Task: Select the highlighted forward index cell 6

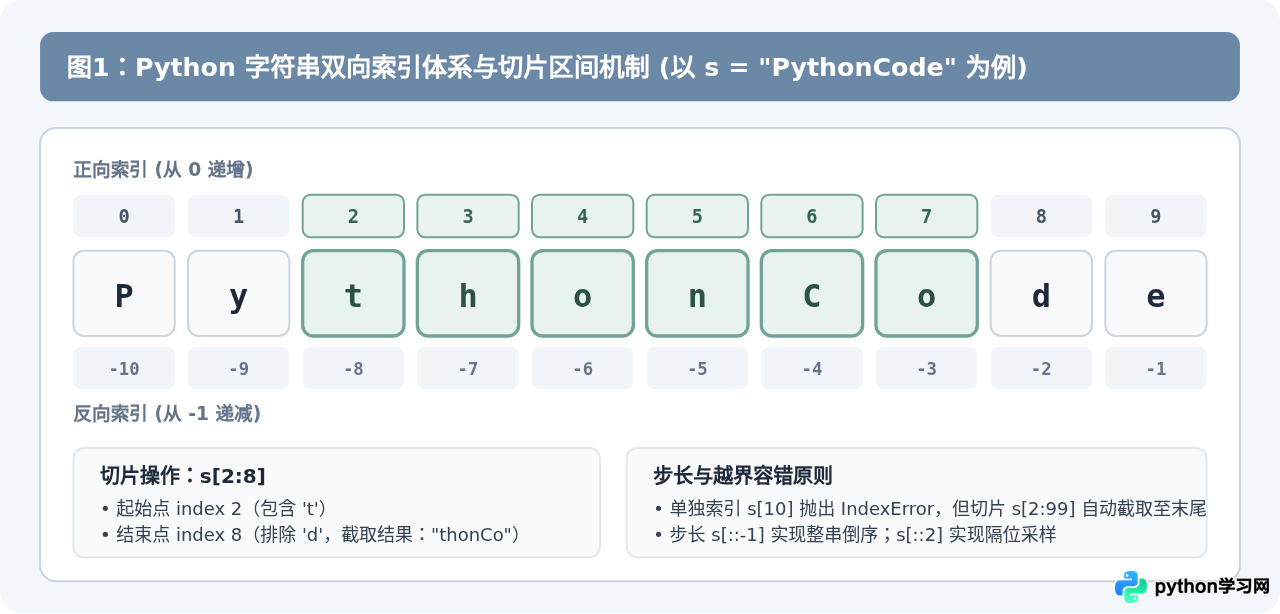Action: tap(812, 216)
